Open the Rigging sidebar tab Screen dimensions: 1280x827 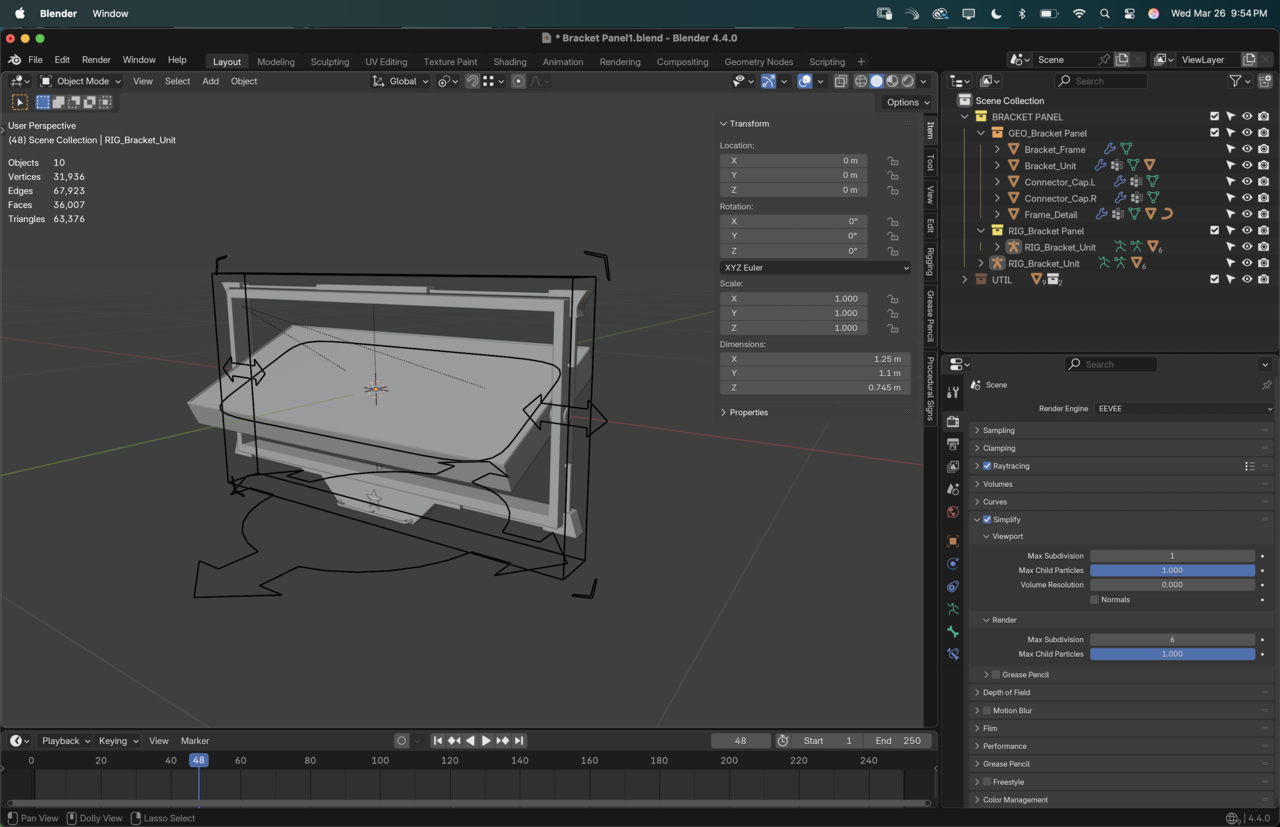click(931, 261)
